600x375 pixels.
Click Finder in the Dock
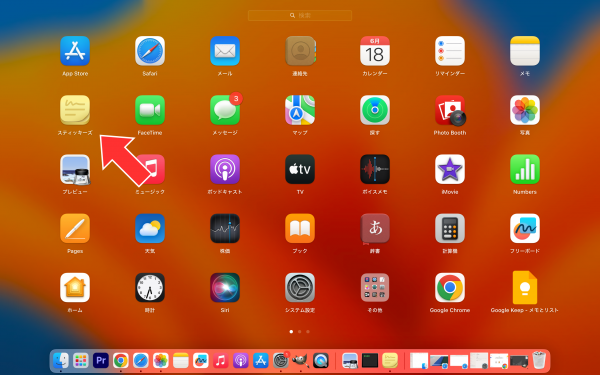[61, 360]
